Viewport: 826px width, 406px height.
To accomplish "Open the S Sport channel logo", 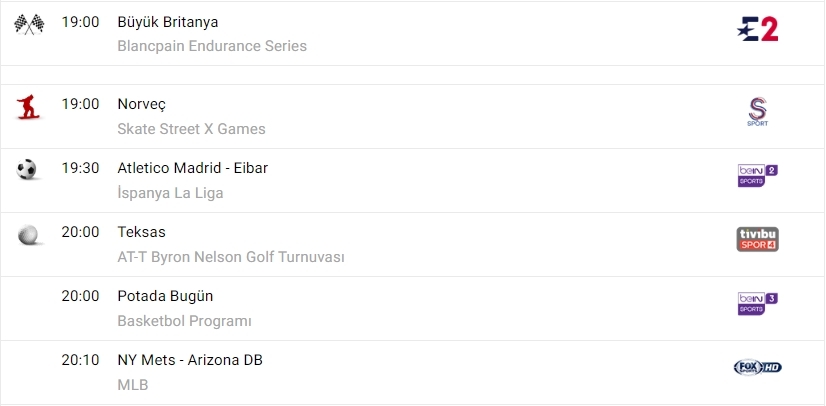I will 757,111.
